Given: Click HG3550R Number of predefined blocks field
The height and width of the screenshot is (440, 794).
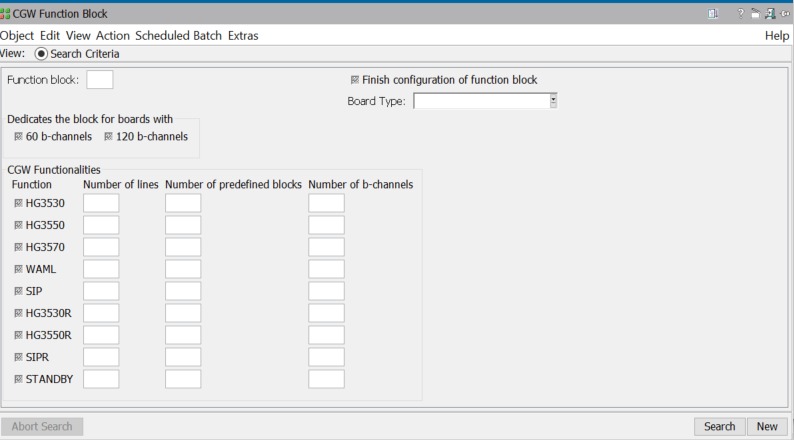Looking at the screenshot, I should pyautogui.click(x=183, y=335).
